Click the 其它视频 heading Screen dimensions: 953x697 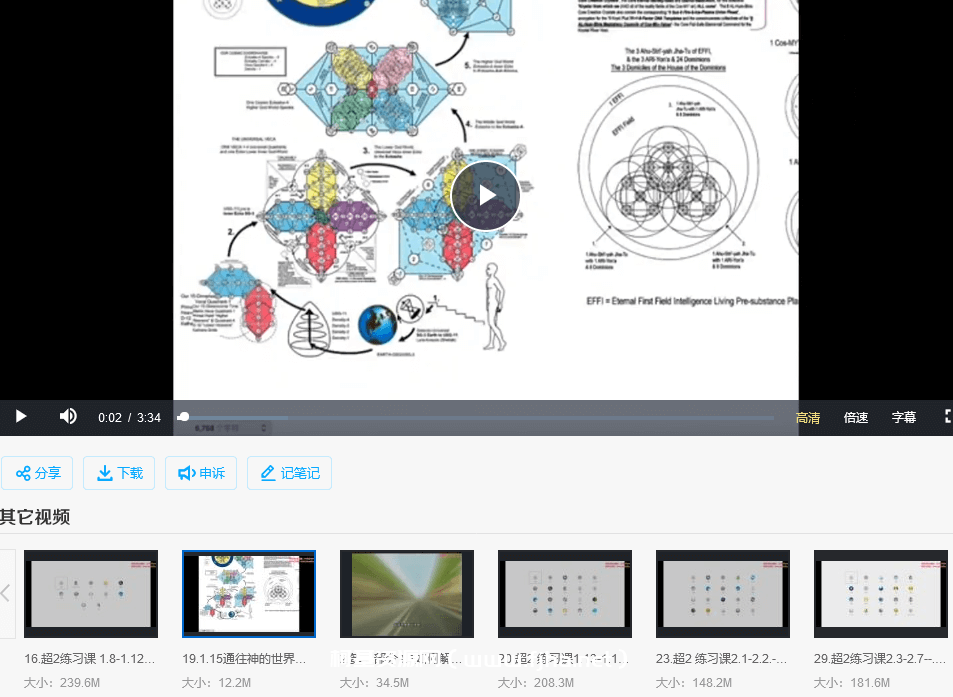click(35, 517)
